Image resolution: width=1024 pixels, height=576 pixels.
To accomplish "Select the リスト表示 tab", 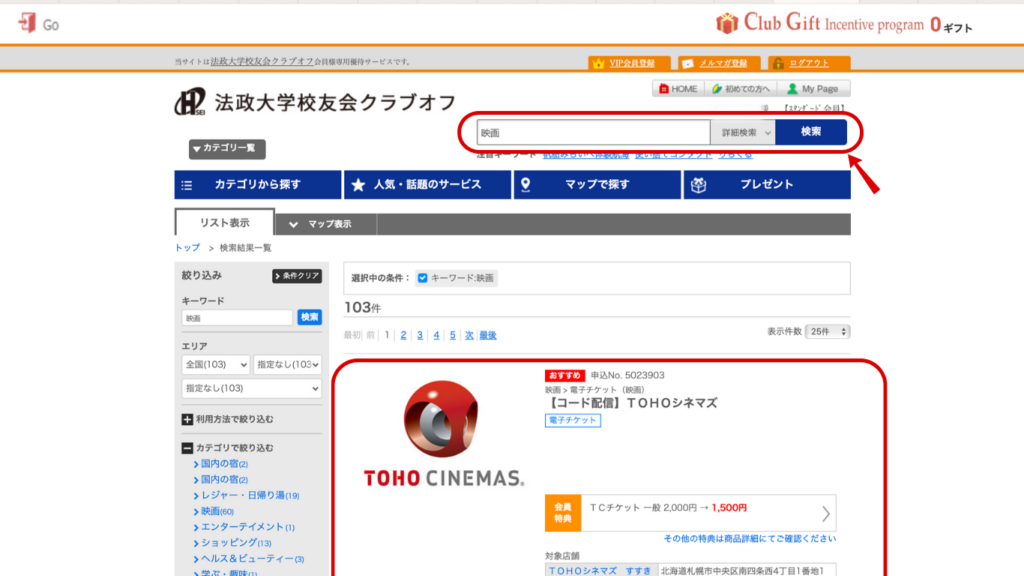I will 224,223.
